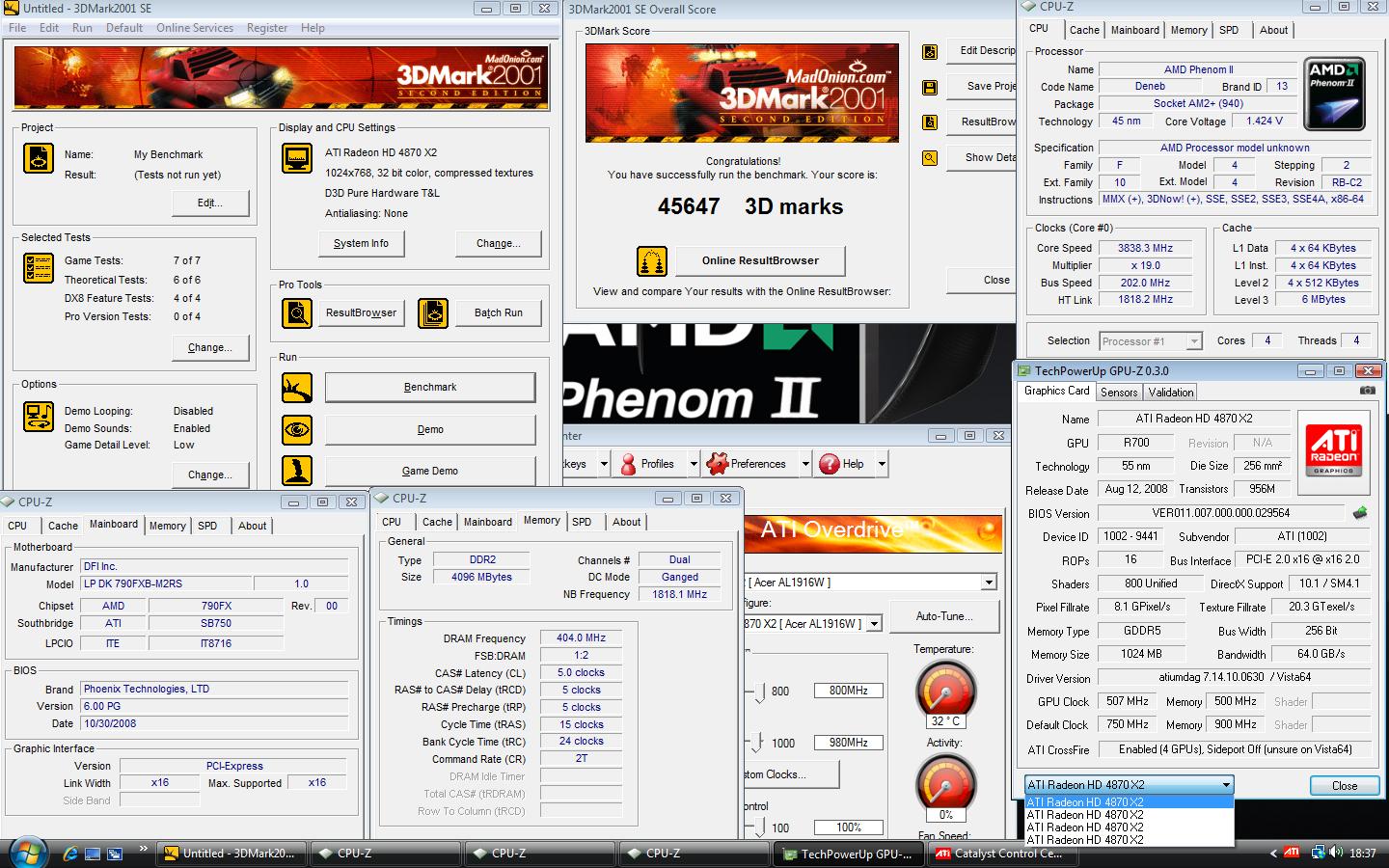Open the Acer AL1916W display dropdown
This screenshot has width=1389, height=868.
[989, 583]
